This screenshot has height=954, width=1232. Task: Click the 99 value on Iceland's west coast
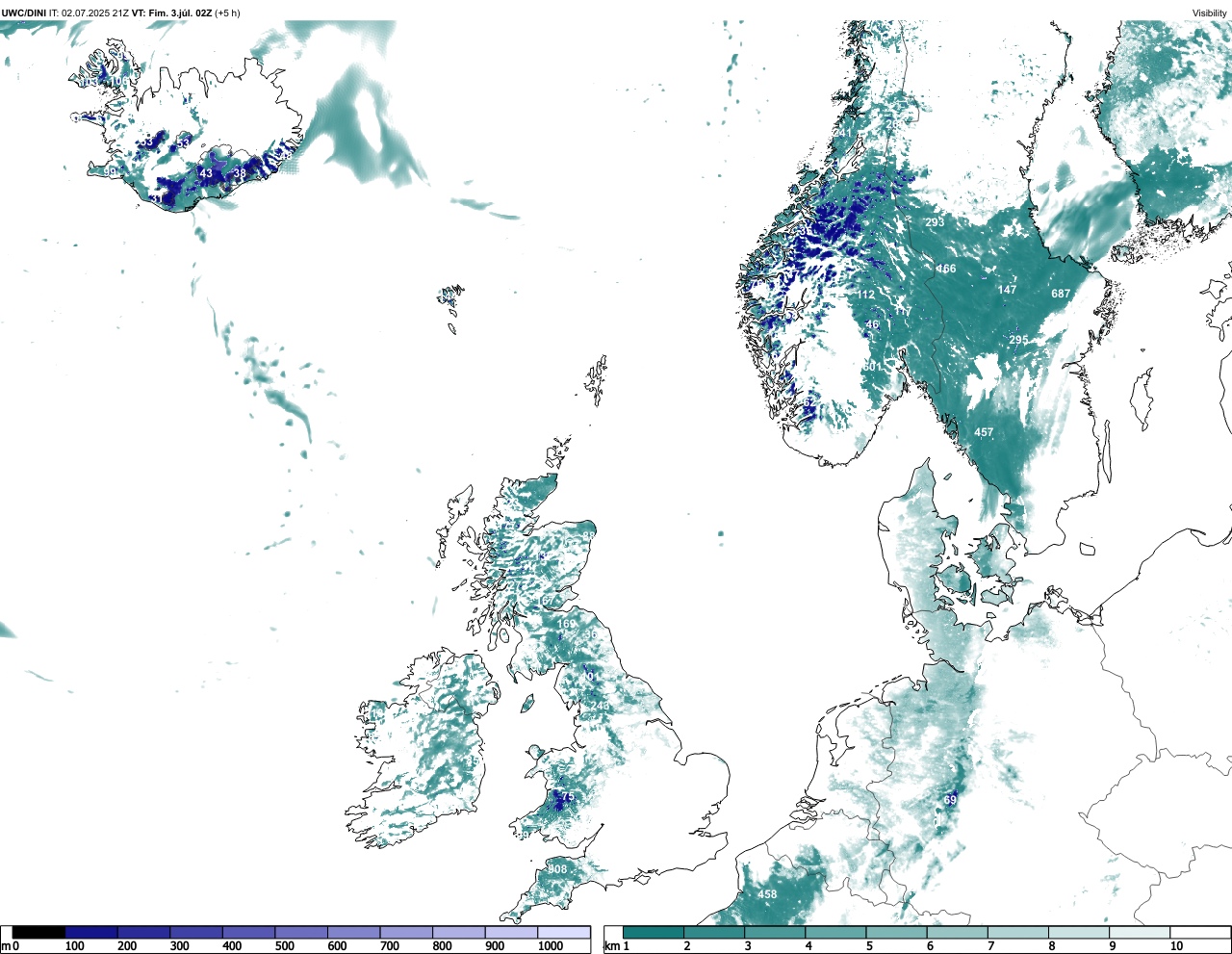(x=110, y=172)
